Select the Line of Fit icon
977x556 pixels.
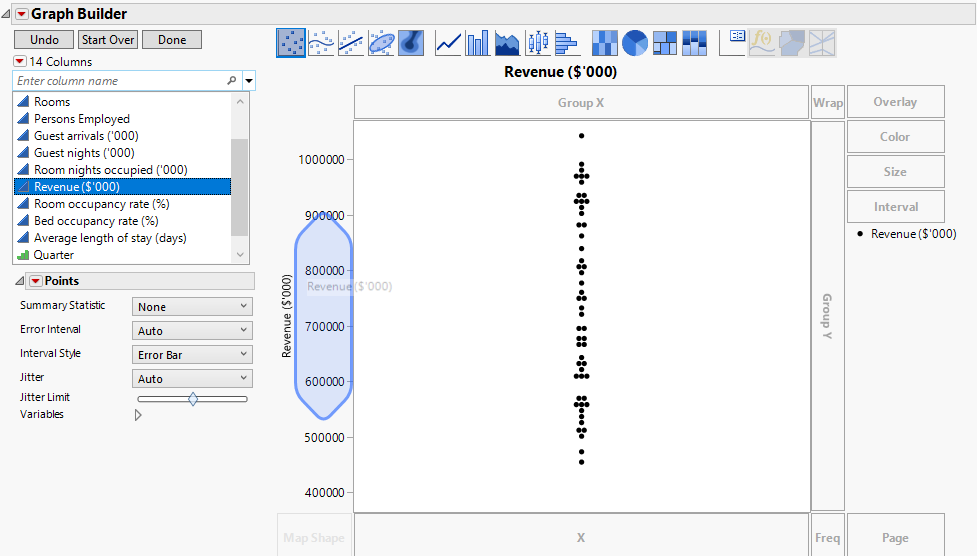point(351,43)
